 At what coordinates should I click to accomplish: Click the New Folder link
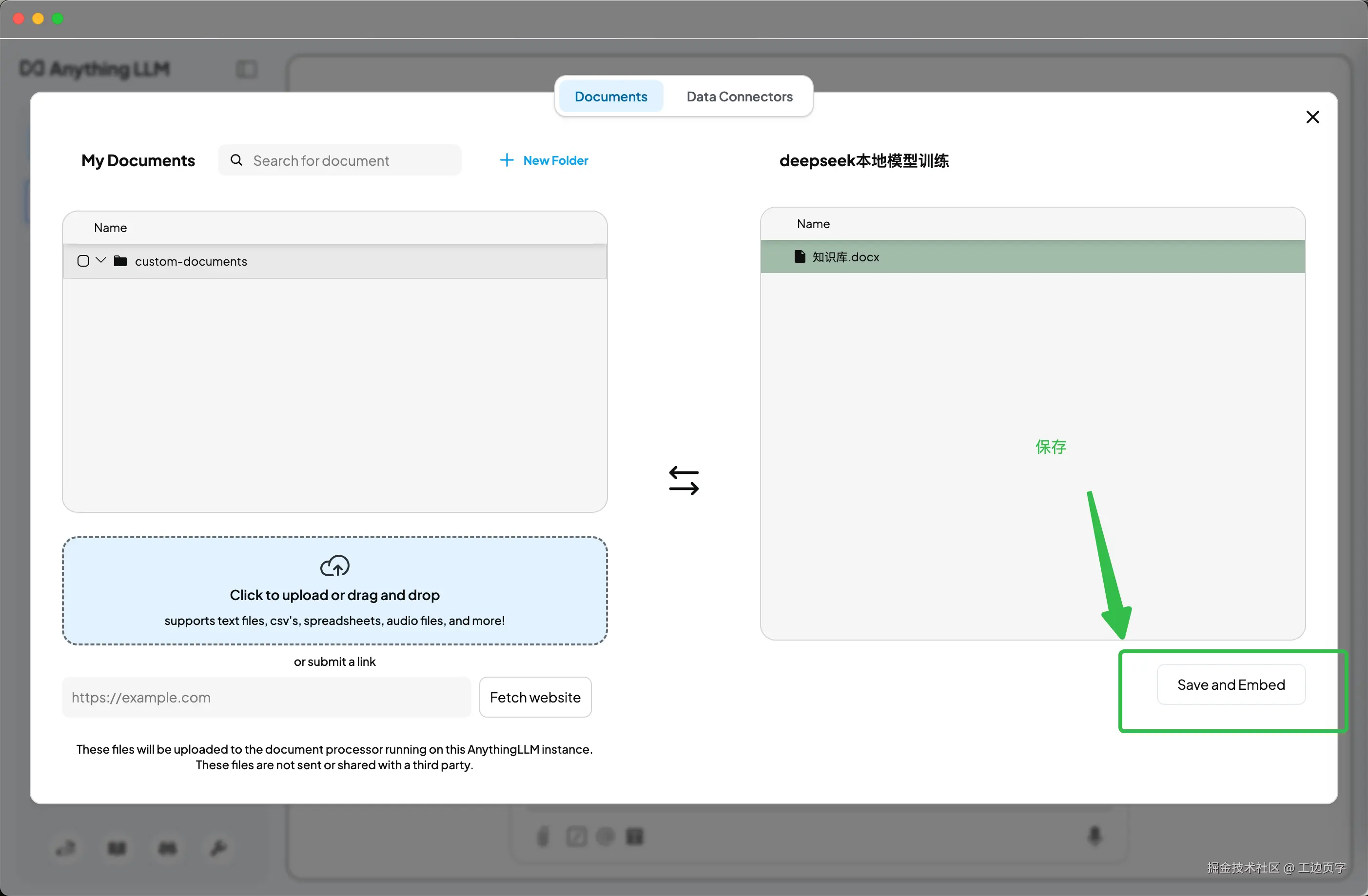(x=555, y=160)
